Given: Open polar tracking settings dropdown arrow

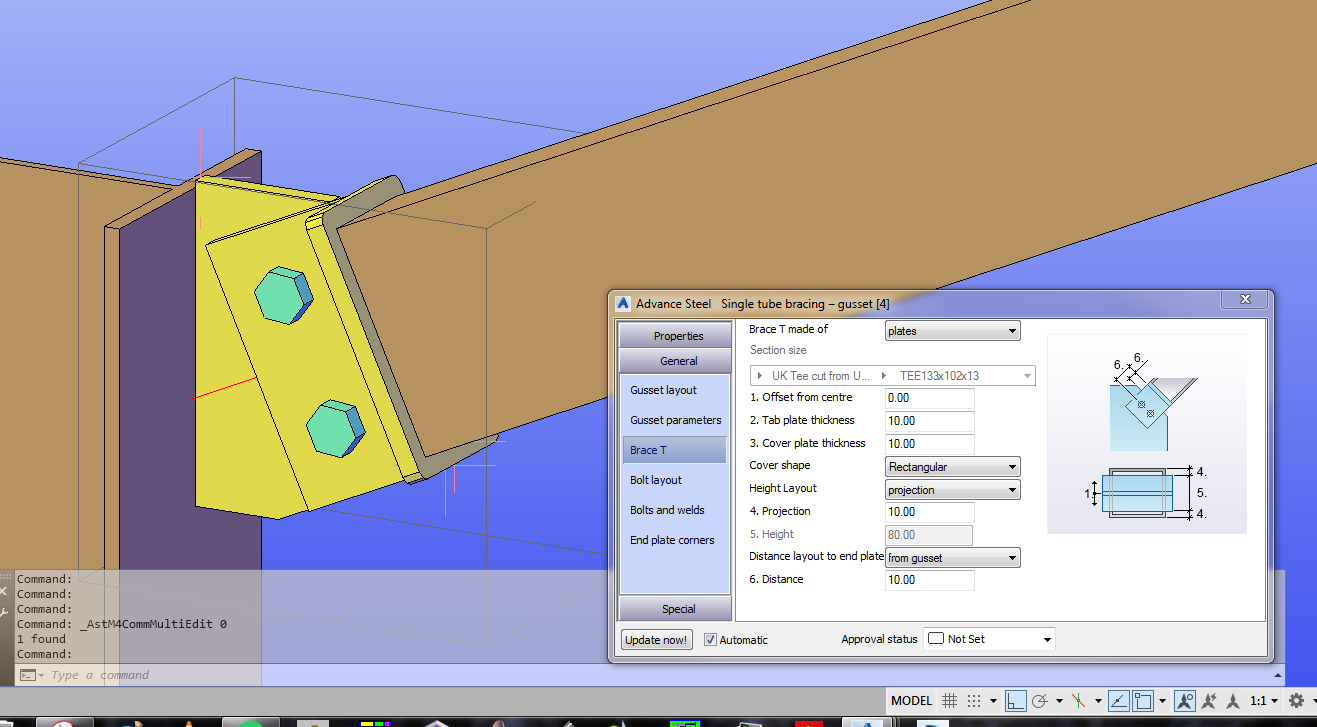Looking at the screenshot, I should (1059, 701).
